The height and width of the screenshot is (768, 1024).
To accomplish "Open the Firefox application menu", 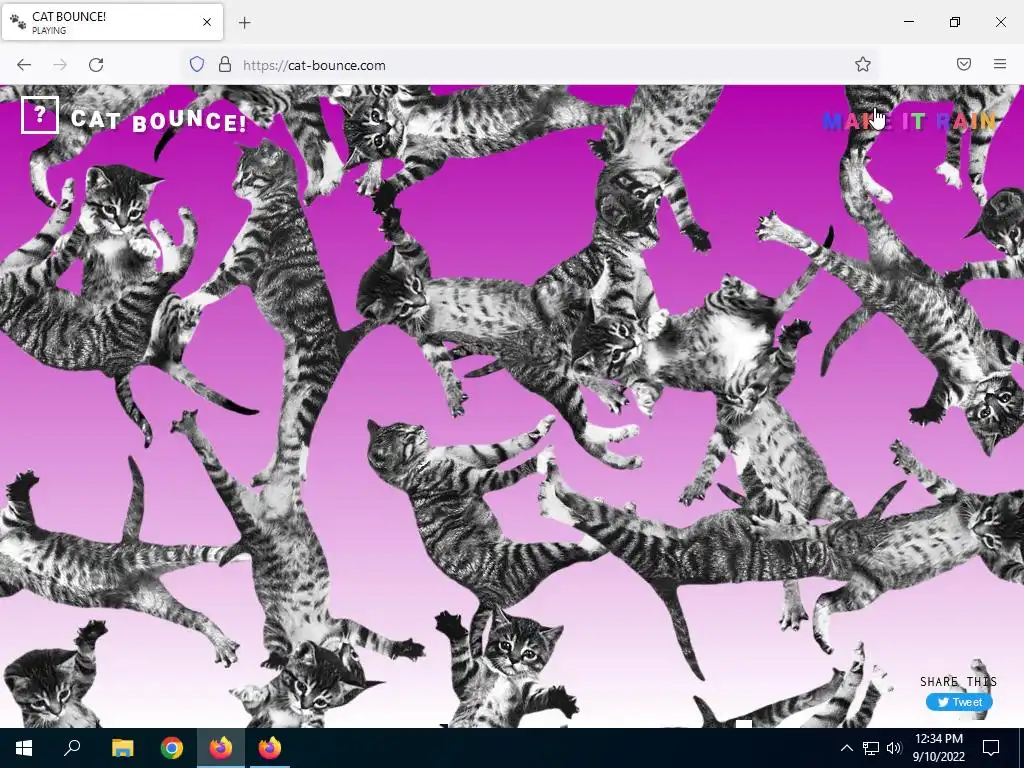I will [x=1000, y=64].
